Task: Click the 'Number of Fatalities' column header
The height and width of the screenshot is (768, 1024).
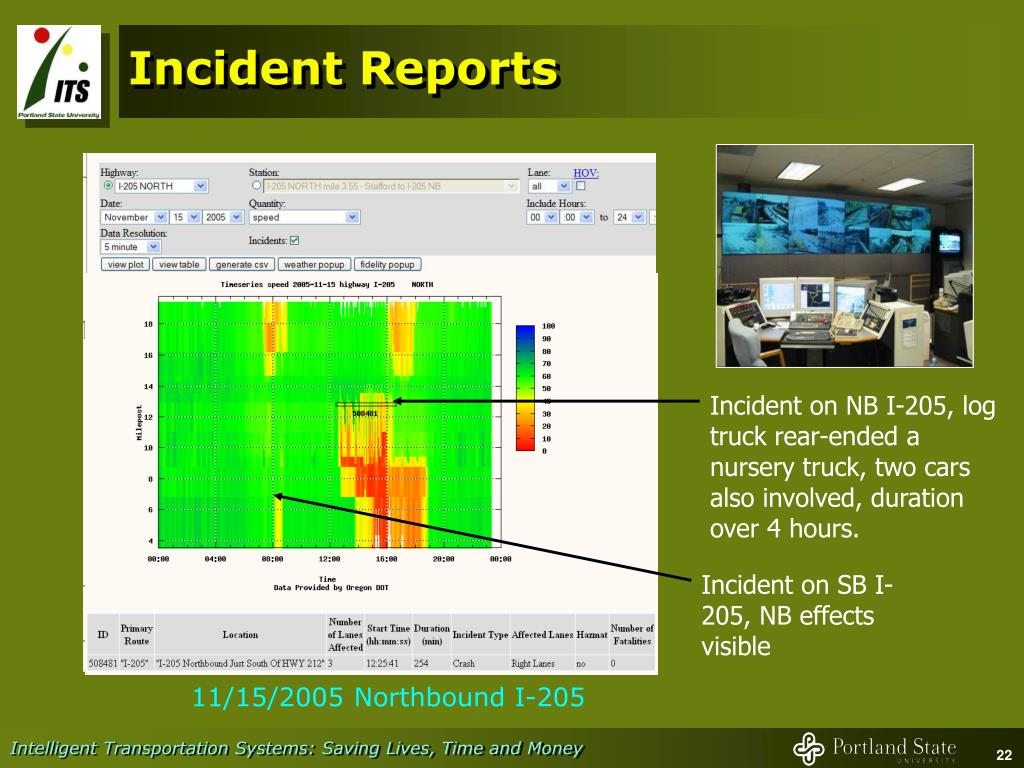Action: click(x=632, y=635)
